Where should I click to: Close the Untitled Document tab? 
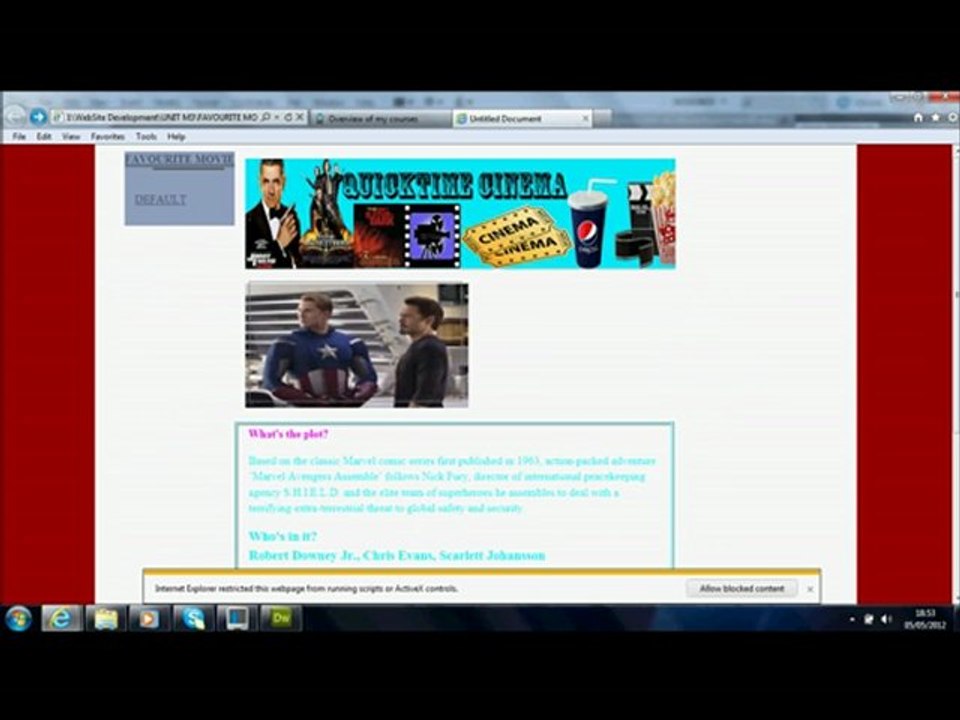point(585,118)
